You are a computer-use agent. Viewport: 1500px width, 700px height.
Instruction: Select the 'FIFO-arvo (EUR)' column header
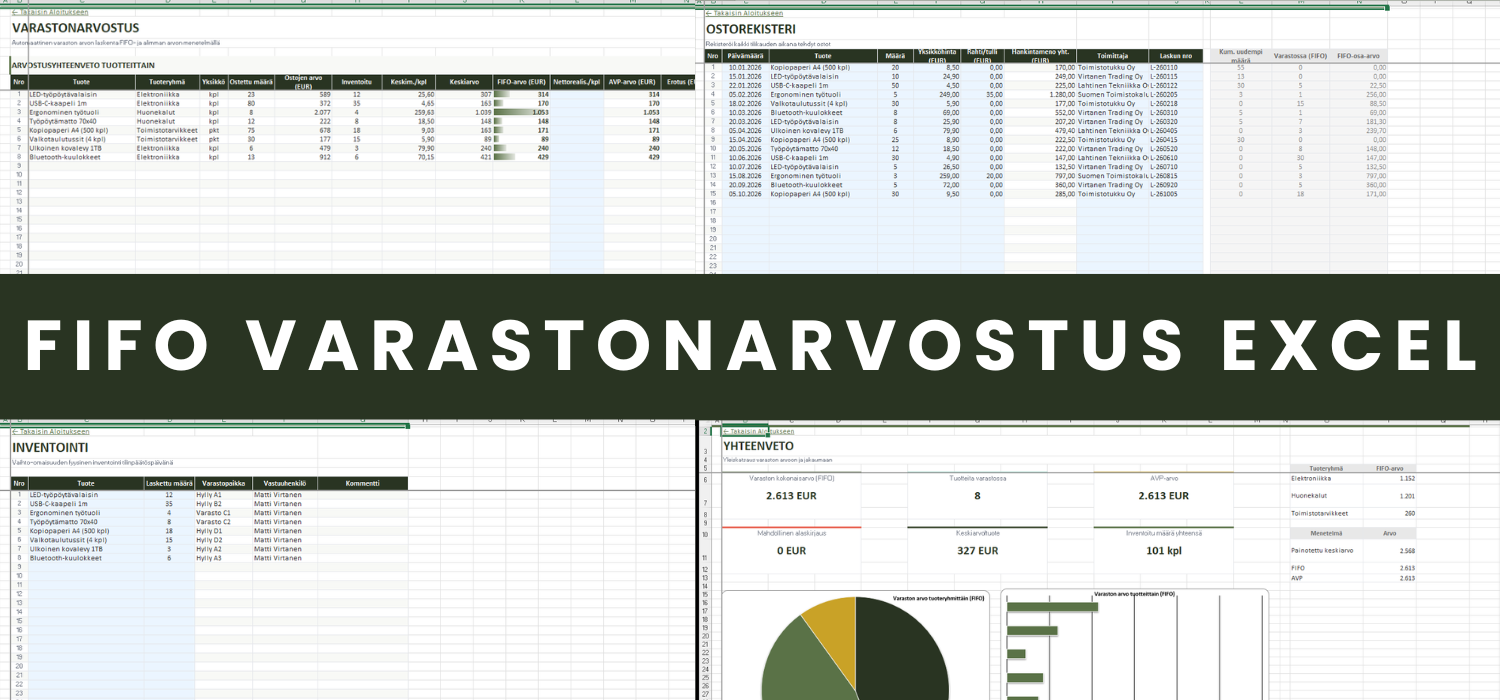pyautogui.click(x=521, y=81)
